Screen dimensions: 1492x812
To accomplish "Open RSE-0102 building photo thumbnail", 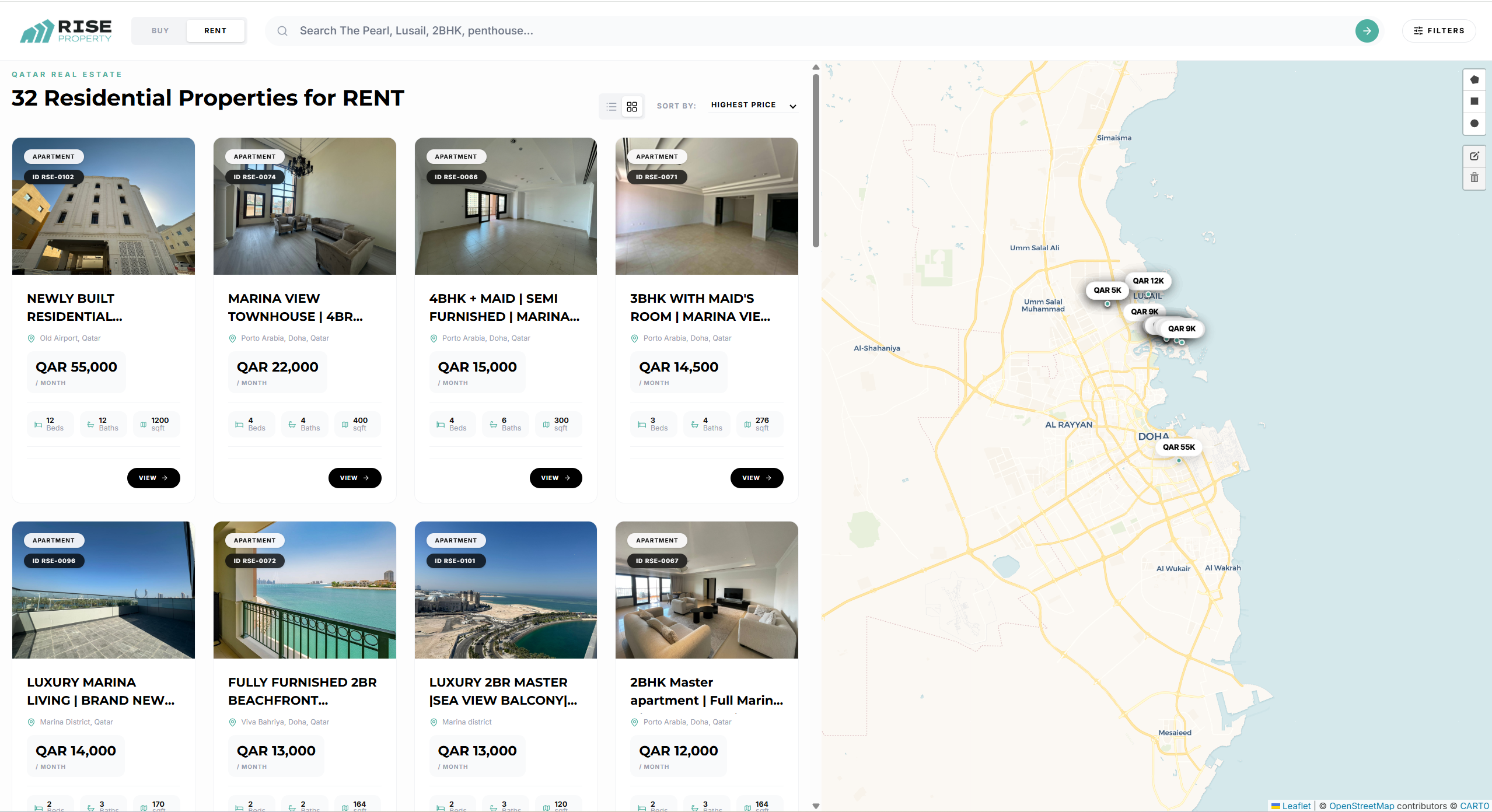I will click(103, 206).
